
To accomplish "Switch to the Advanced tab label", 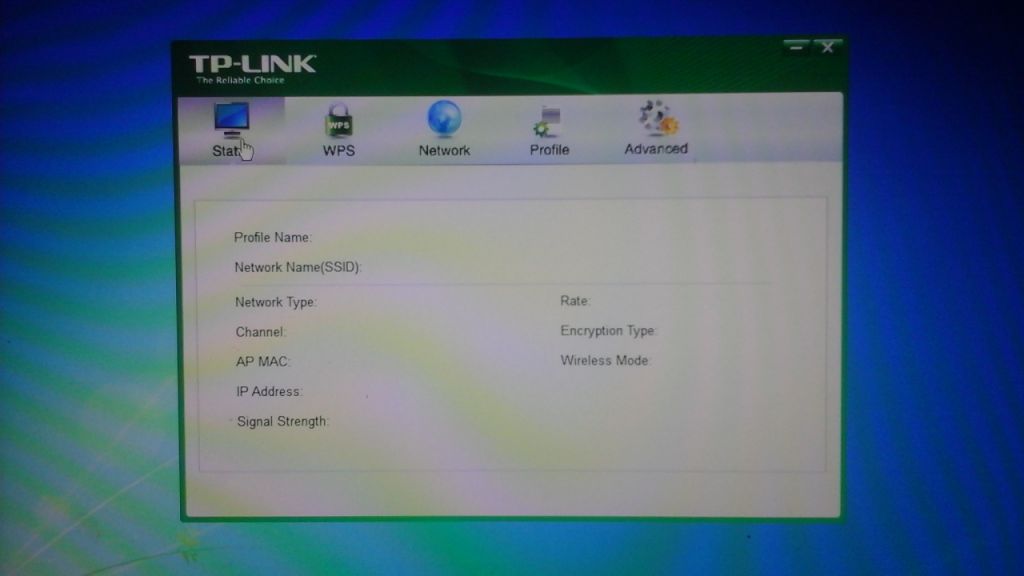I will click(656, 149).
